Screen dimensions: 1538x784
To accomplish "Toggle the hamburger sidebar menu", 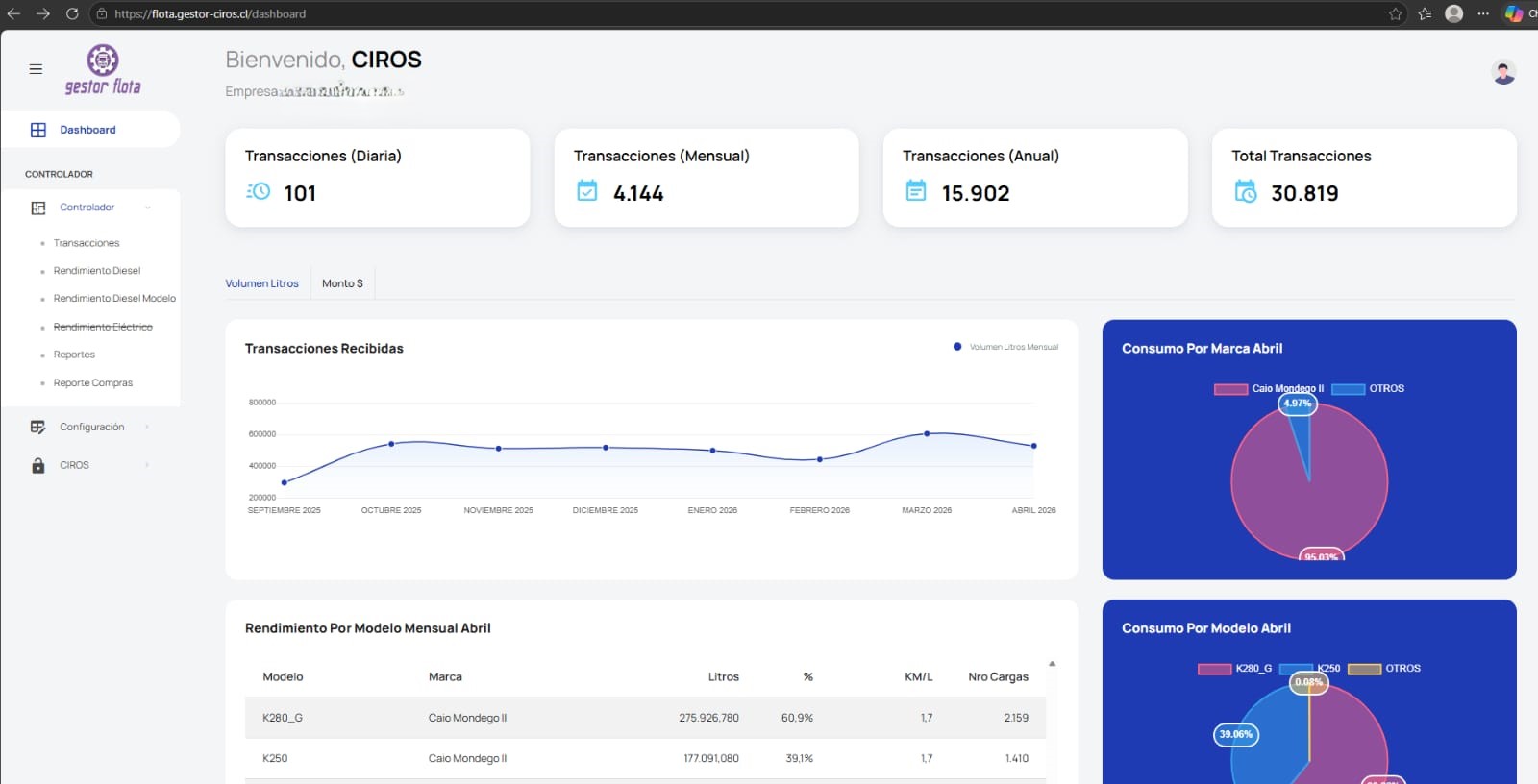I will [36, 69].
